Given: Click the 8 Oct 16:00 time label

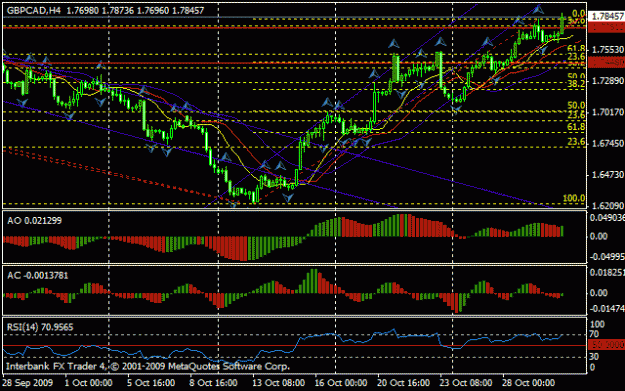Looking at the screenshot, I should pyautogui.click(x=214, y=383).
